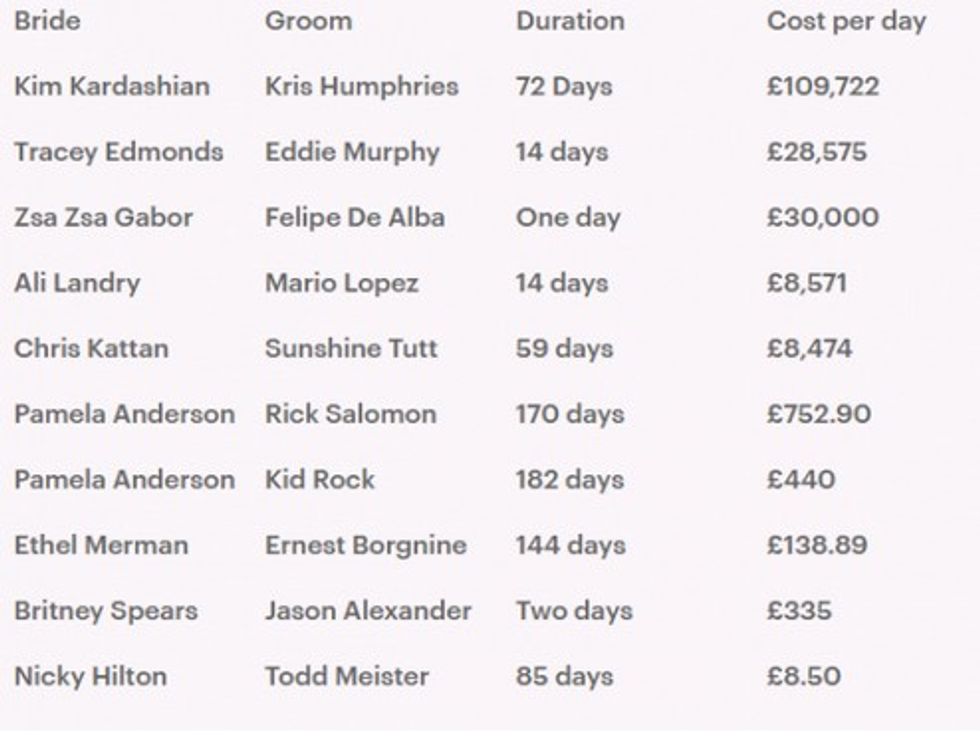This screenshot has height=736, width=980.
Task: Click the £30,000 cost value
Action: [822, 217]
